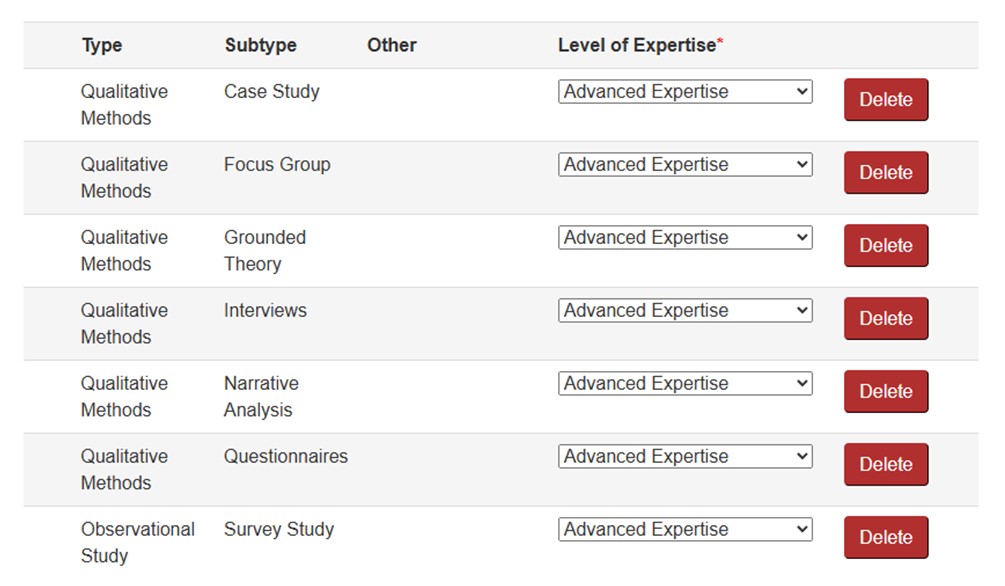
Task: Delete the Questionnaires row
Action: pyautogui.click(x=885, y=465)
